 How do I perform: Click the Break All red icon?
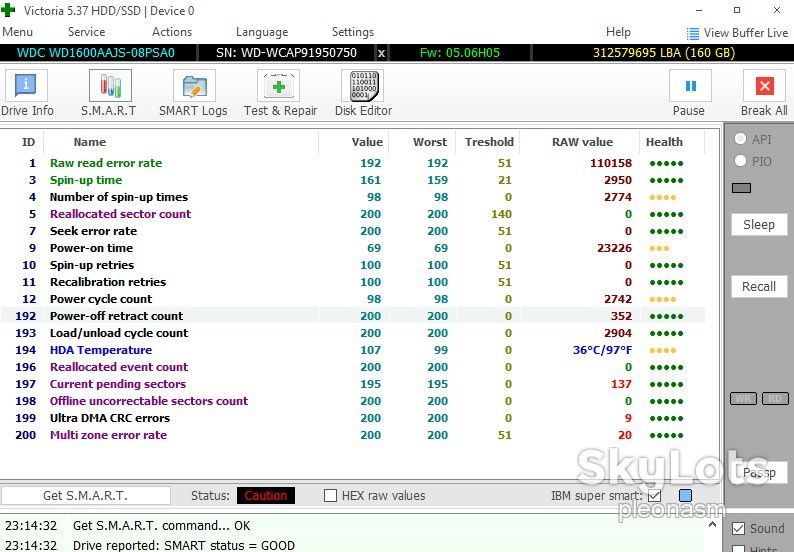click(764, 86)
